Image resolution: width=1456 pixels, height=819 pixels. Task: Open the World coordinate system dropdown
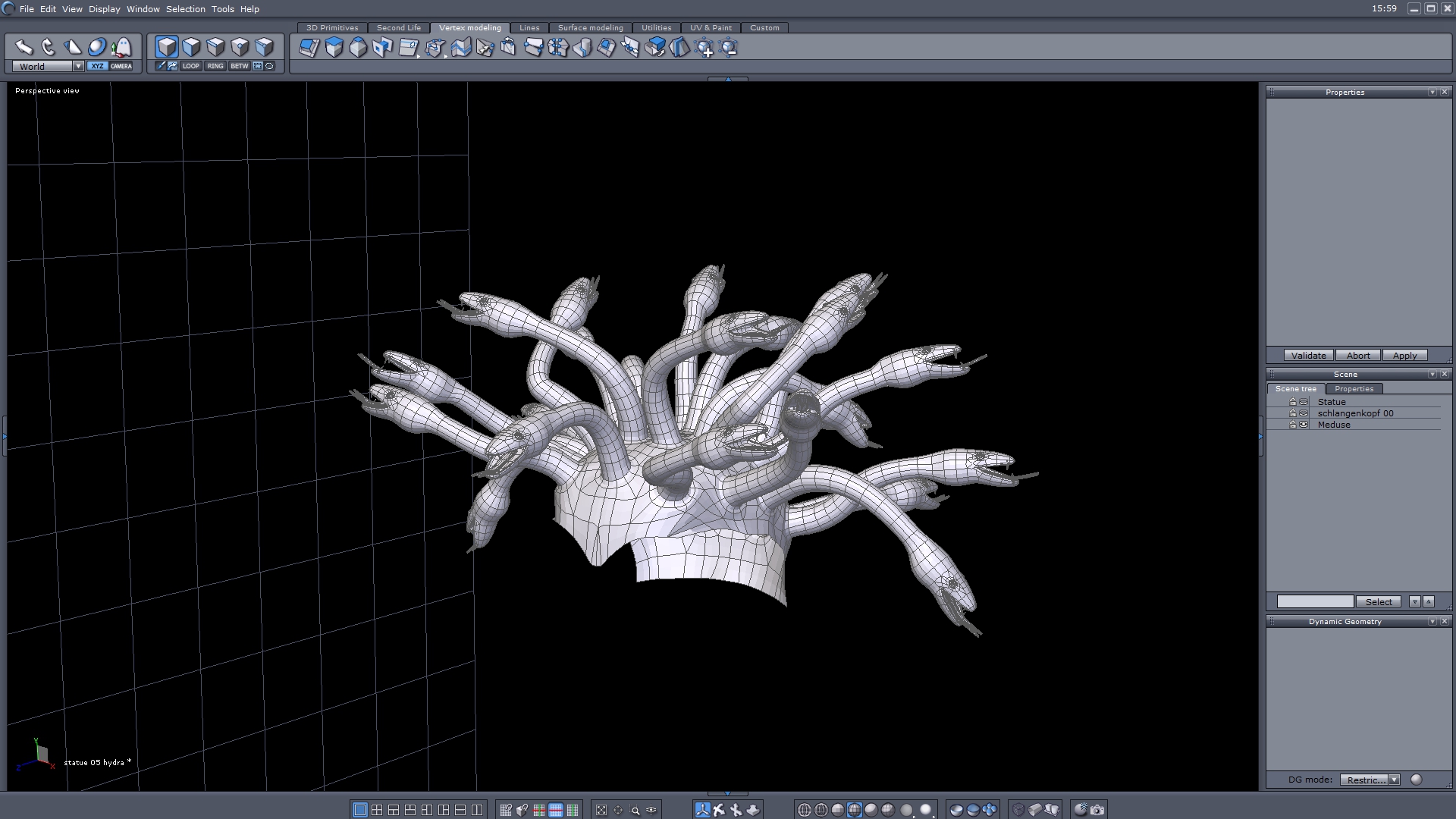pyautogui.click(x=78, y=66)
